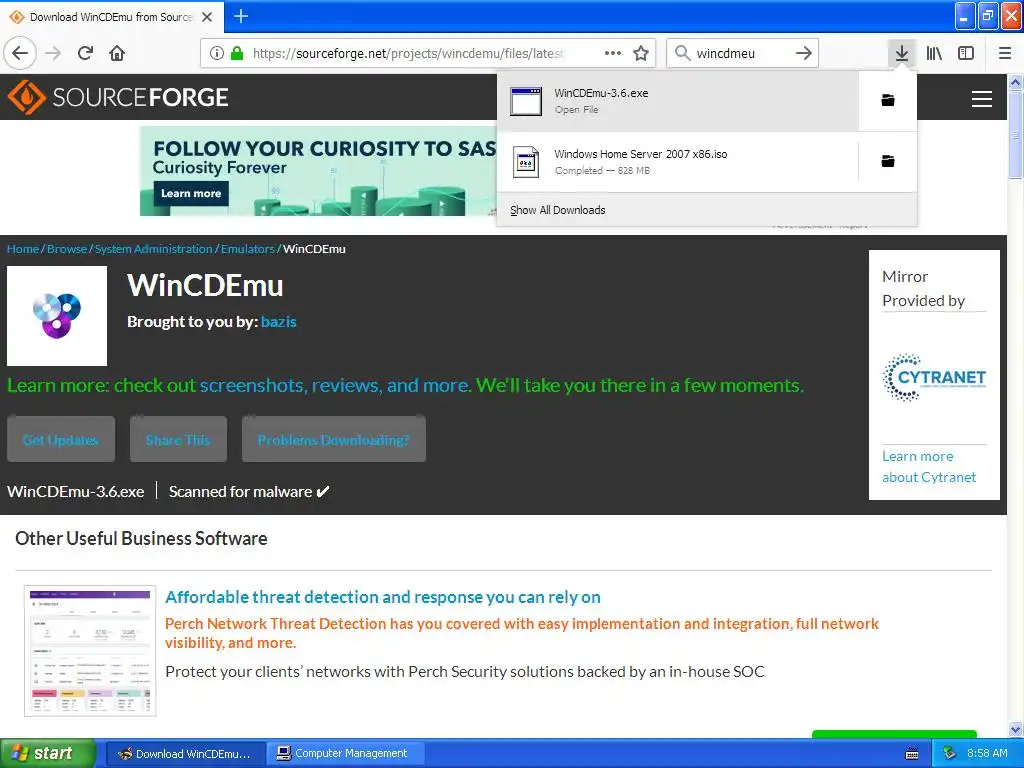Switch to Computer Management taskbar item
The width and height of the screenshot is (1024, 768).
(x=345, y=753)
